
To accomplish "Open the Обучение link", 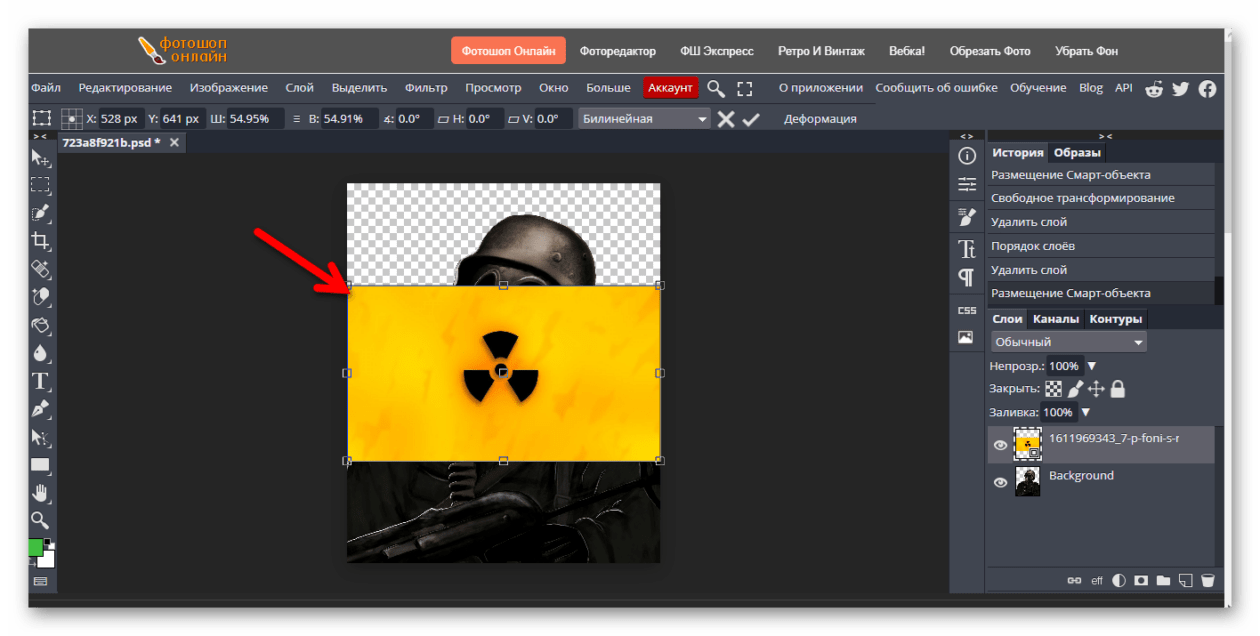I will pyautogui.click(x=1038, y=88).
